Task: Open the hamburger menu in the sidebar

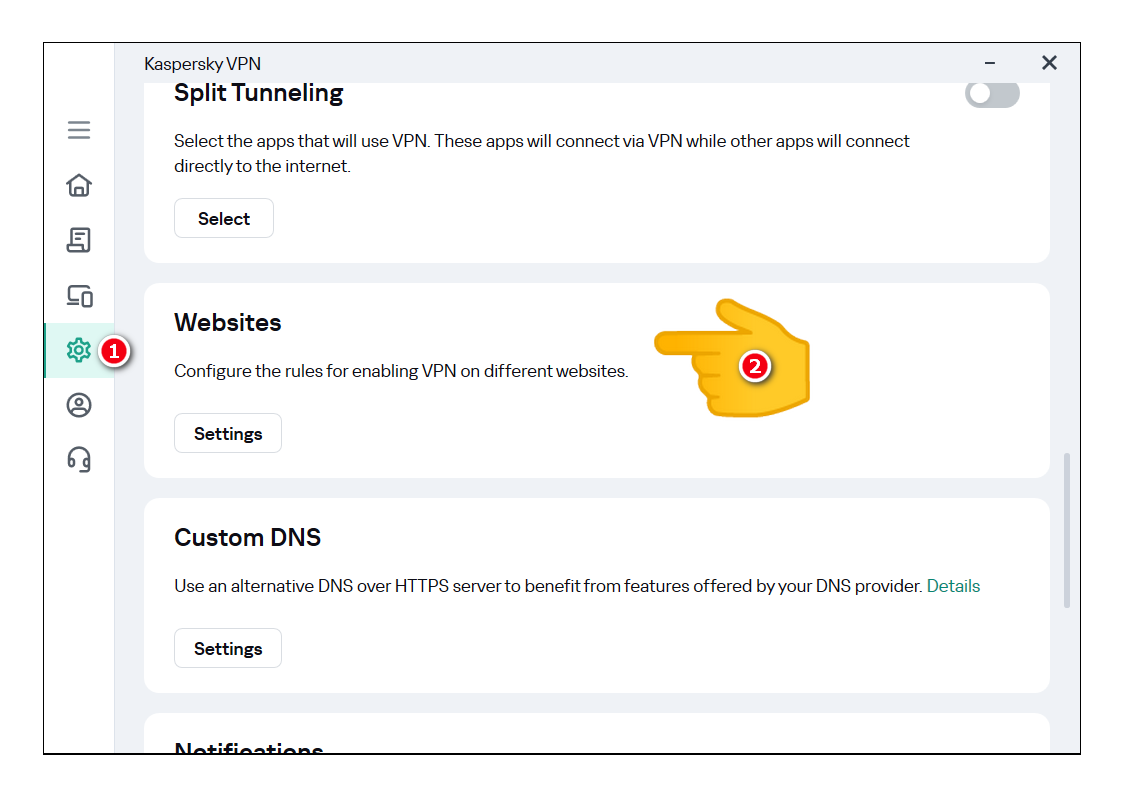Action: point(79,130)
